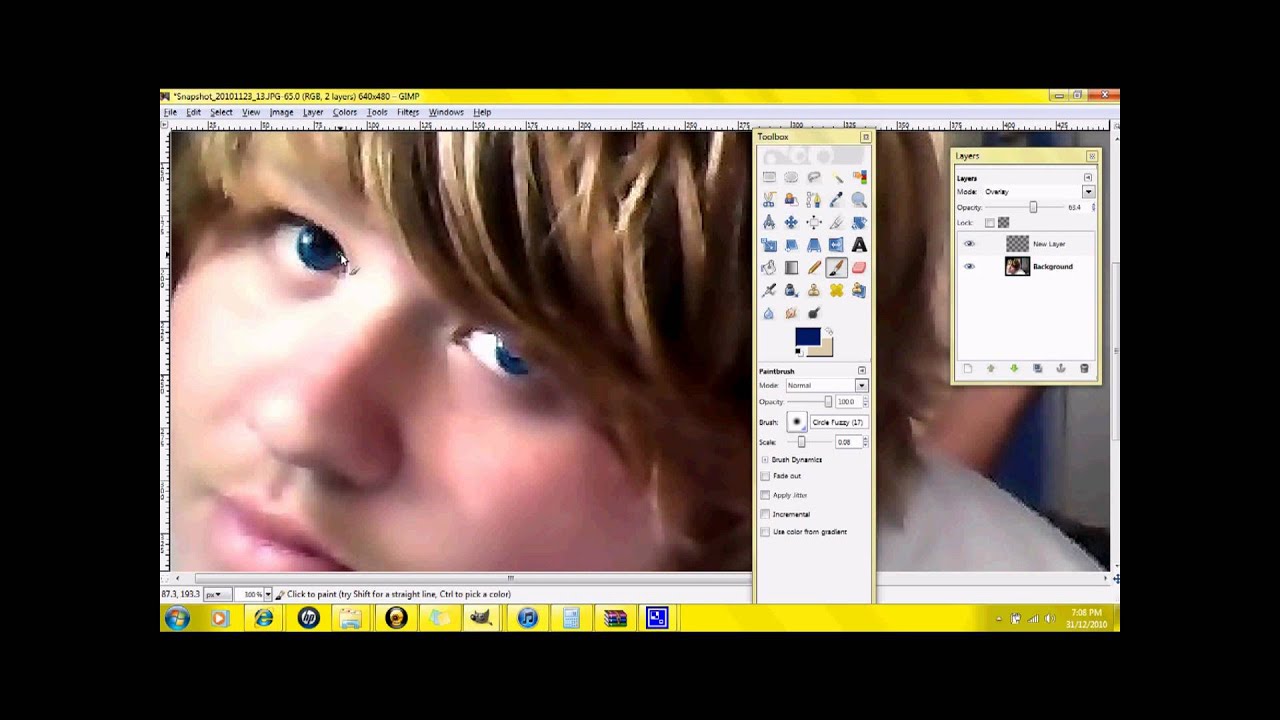Reset colors to default black and white
This screenshot has height=720, width=1280.
coord(799,352)
